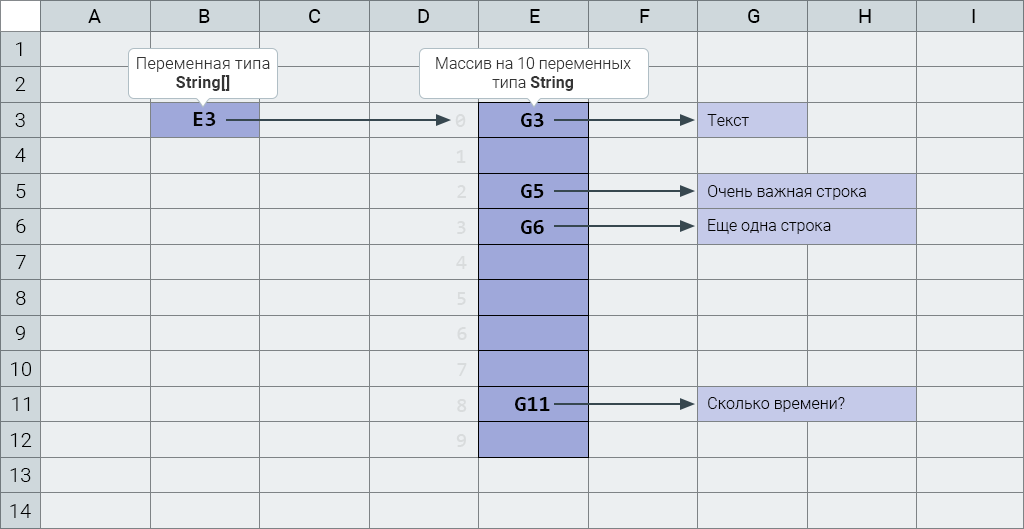This screenshot has height=529, width=1024.
Task: Select column A header
Action: (95, 16)
